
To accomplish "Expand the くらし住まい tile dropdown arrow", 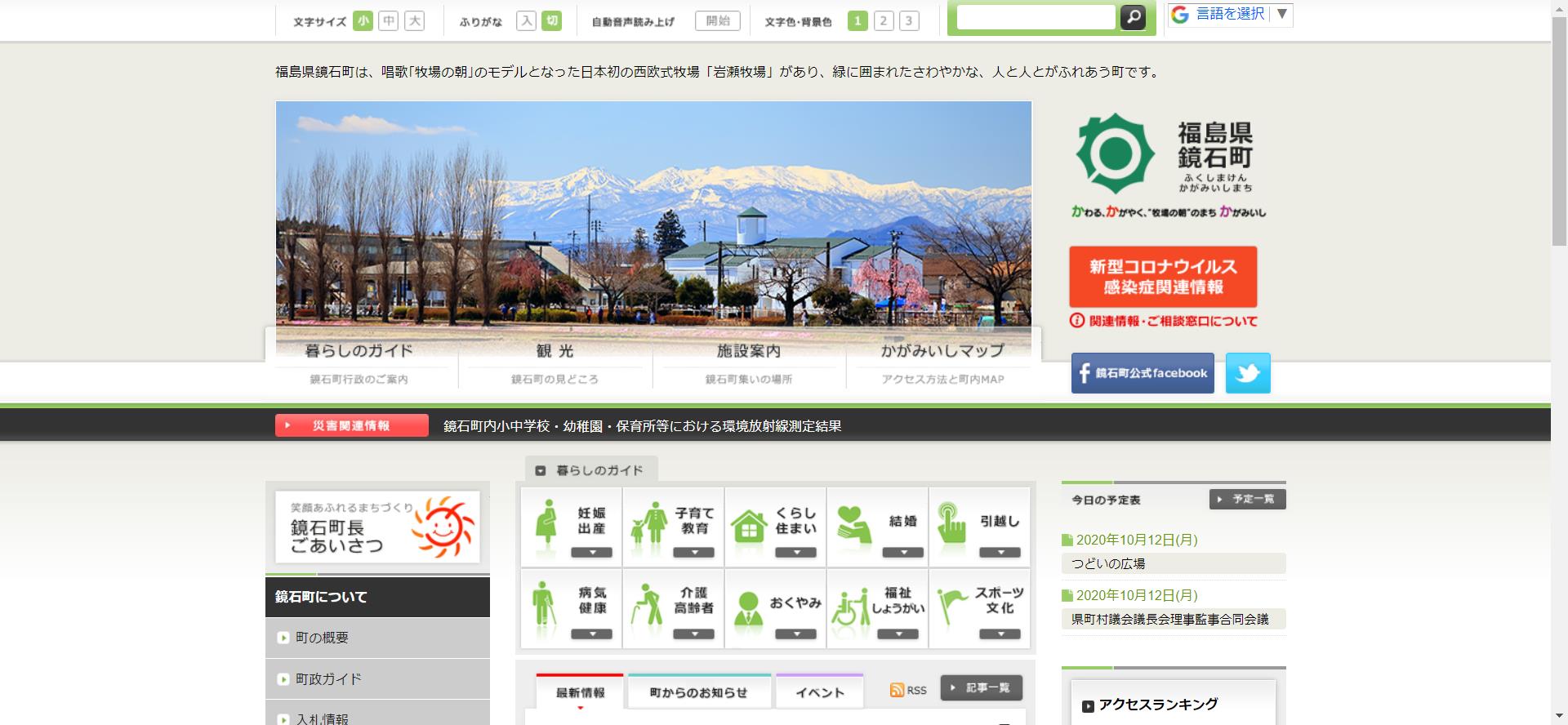I will [796, 553].
